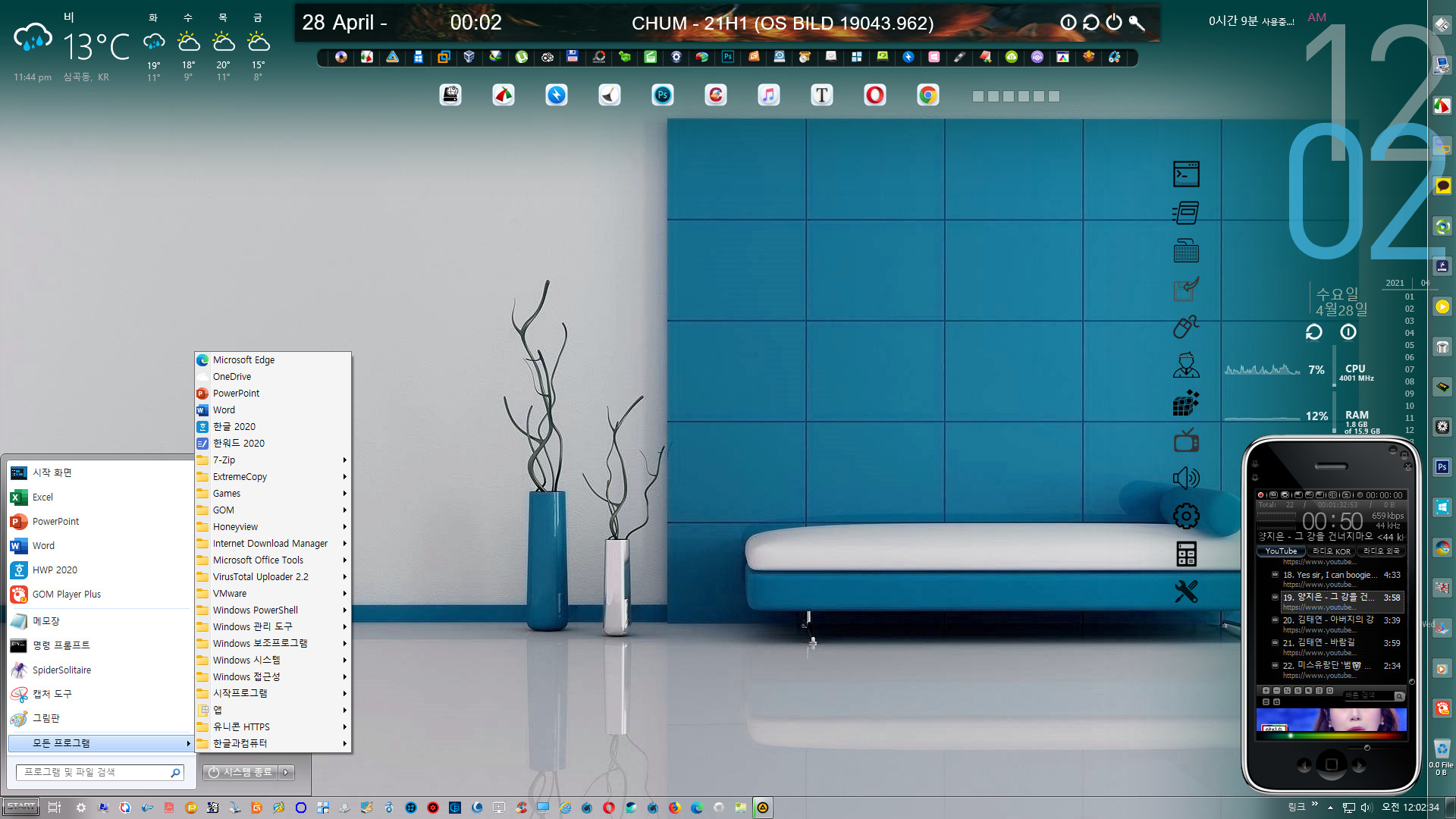Open the TV outline icon
1456x819 pixels.
[x=1186, y=440]
